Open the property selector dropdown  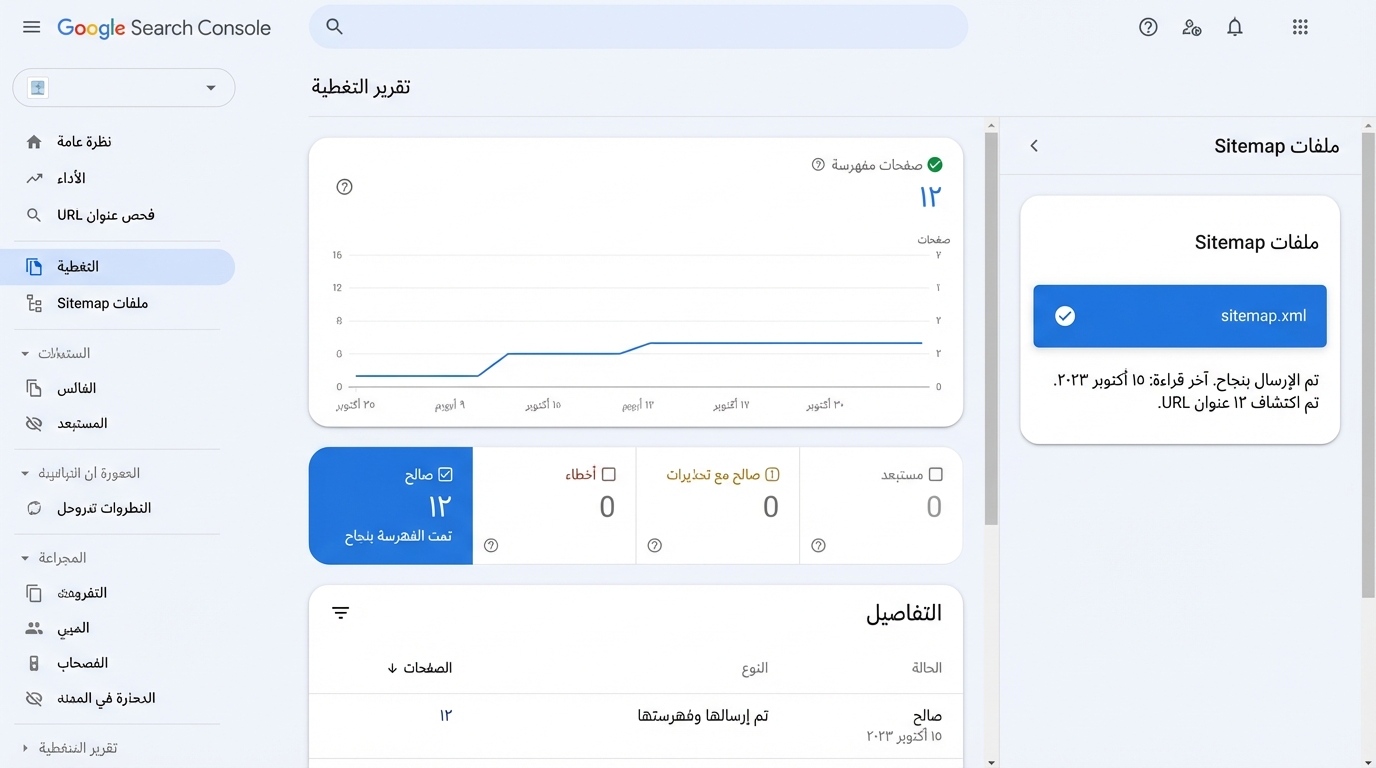[x=124, y=88]
